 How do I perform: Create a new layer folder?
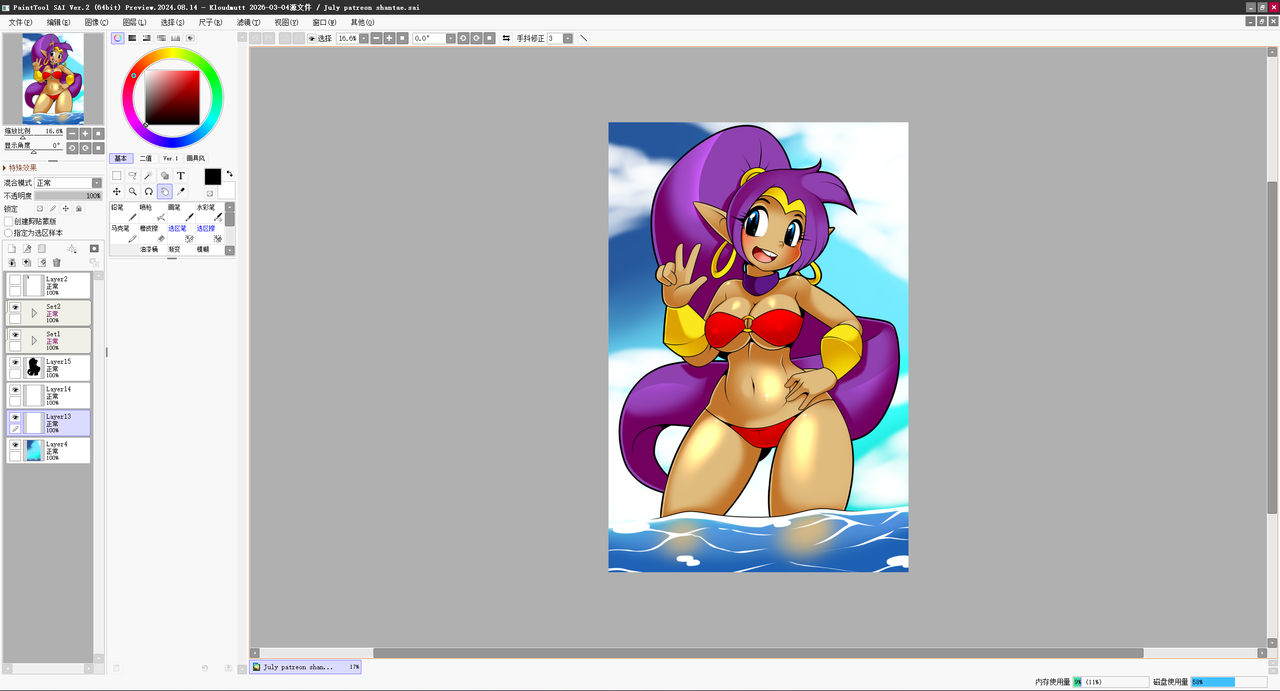tap(42, 249)
